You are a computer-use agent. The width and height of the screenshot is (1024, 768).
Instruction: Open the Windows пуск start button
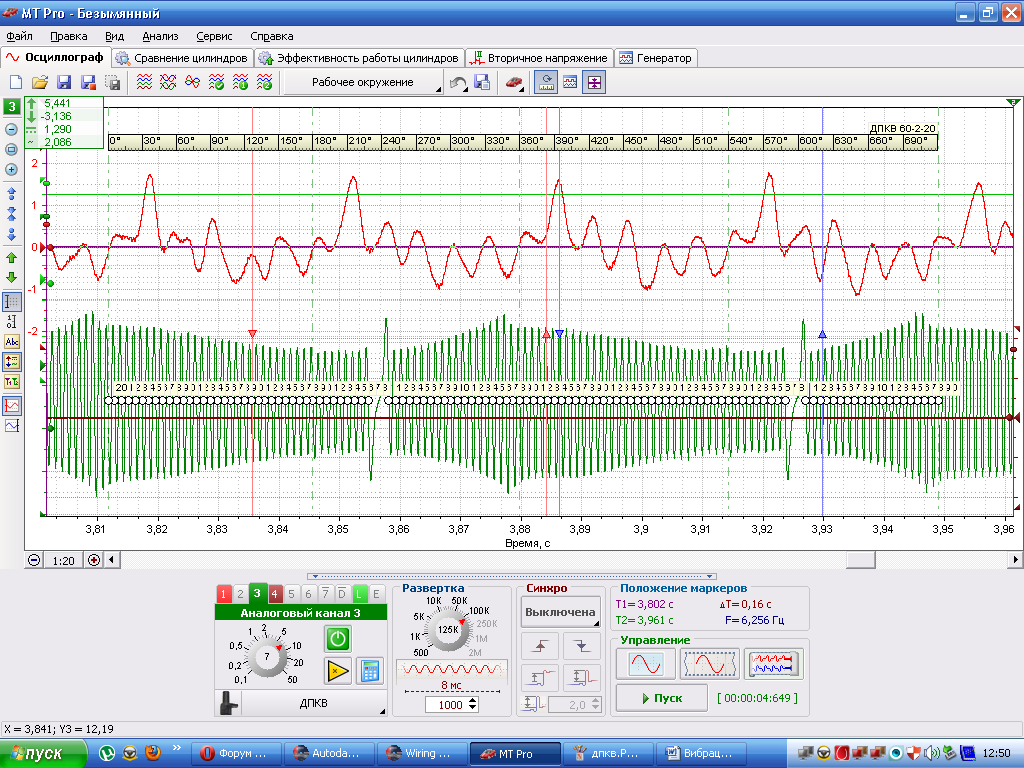click(x=43, y=754)
